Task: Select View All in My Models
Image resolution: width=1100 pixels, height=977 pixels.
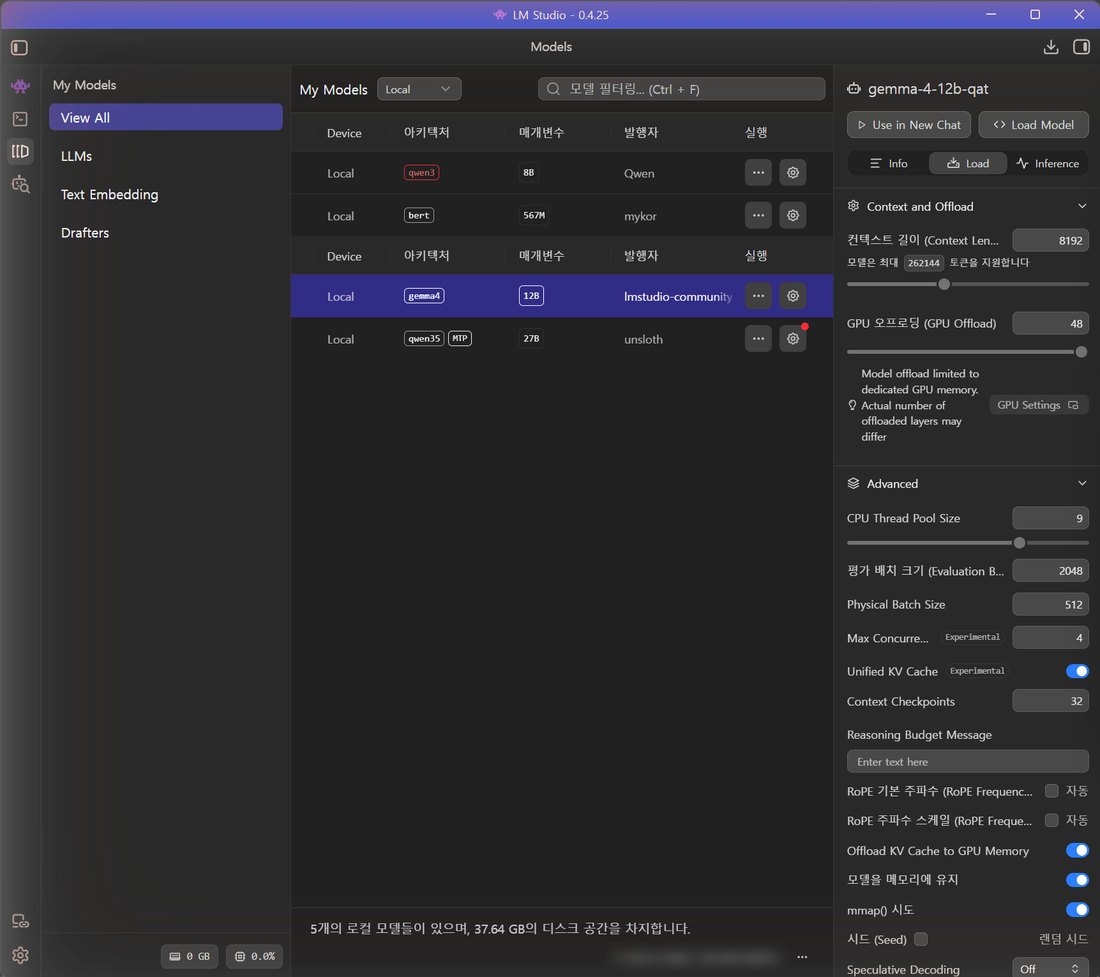Action: (x=166, y=118)
